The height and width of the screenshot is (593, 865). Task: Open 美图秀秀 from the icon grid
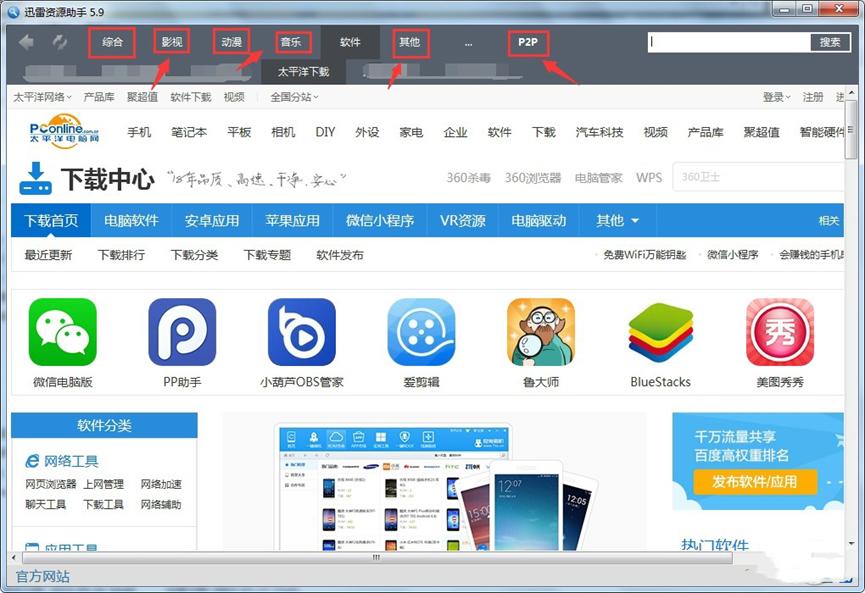point(778,335)
